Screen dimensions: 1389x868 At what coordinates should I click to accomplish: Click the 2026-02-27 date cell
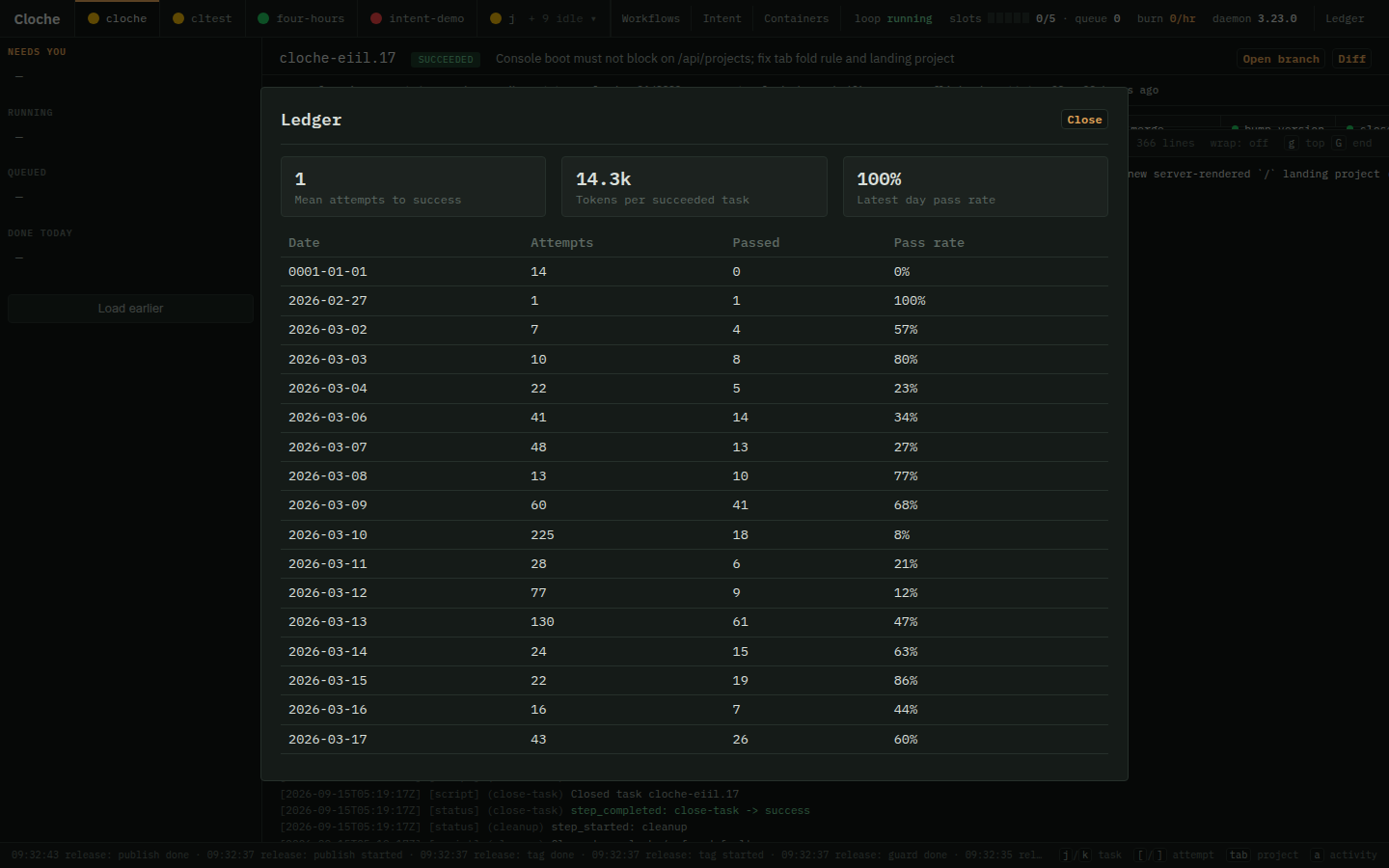click(x=328, y=301)
